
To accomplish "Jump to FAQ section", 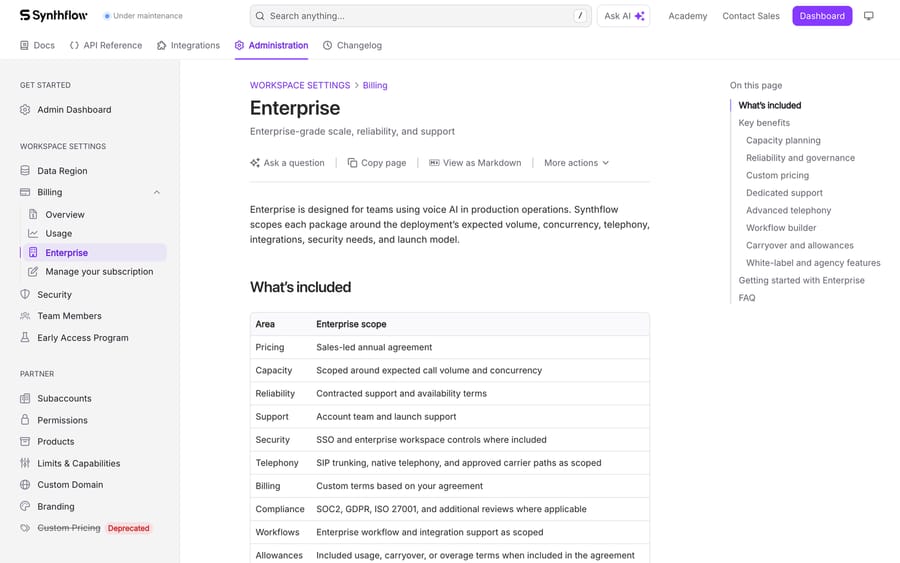I will click(x=747, y=298).
